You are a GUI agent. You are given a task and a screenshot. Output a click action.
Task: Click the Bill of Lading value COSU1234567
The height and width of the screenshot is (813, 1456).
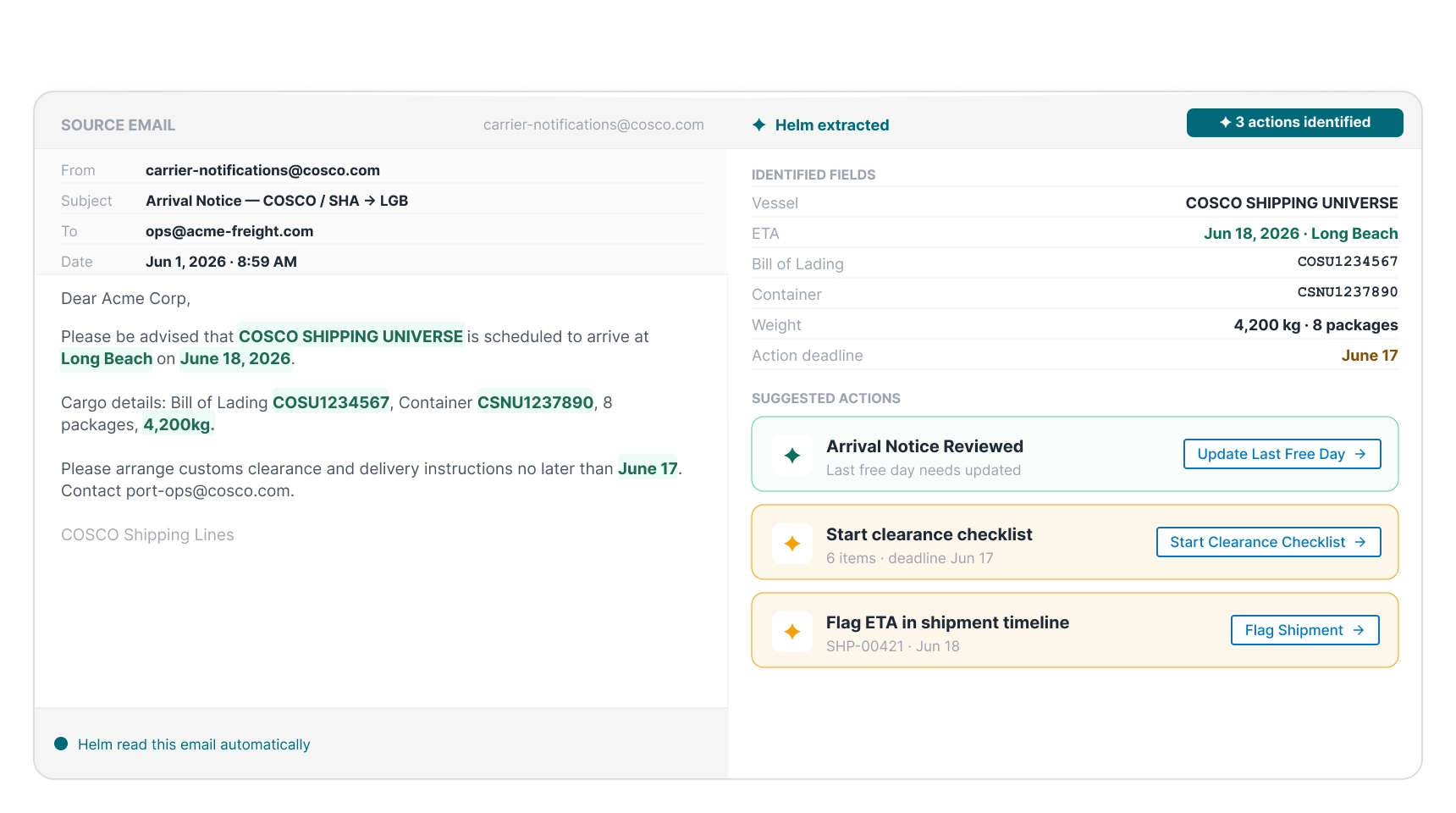pyautogui.click(x=1347, y=262)
